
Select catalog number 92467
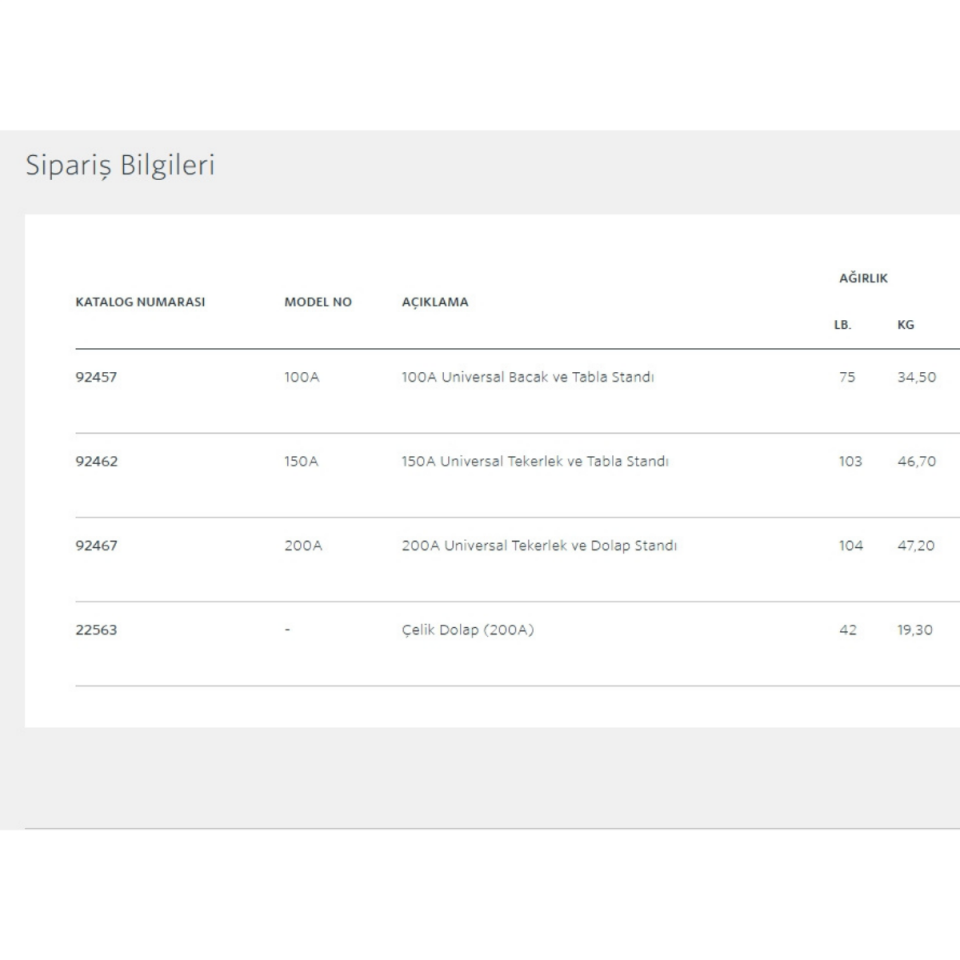click(x=96, y=546)
